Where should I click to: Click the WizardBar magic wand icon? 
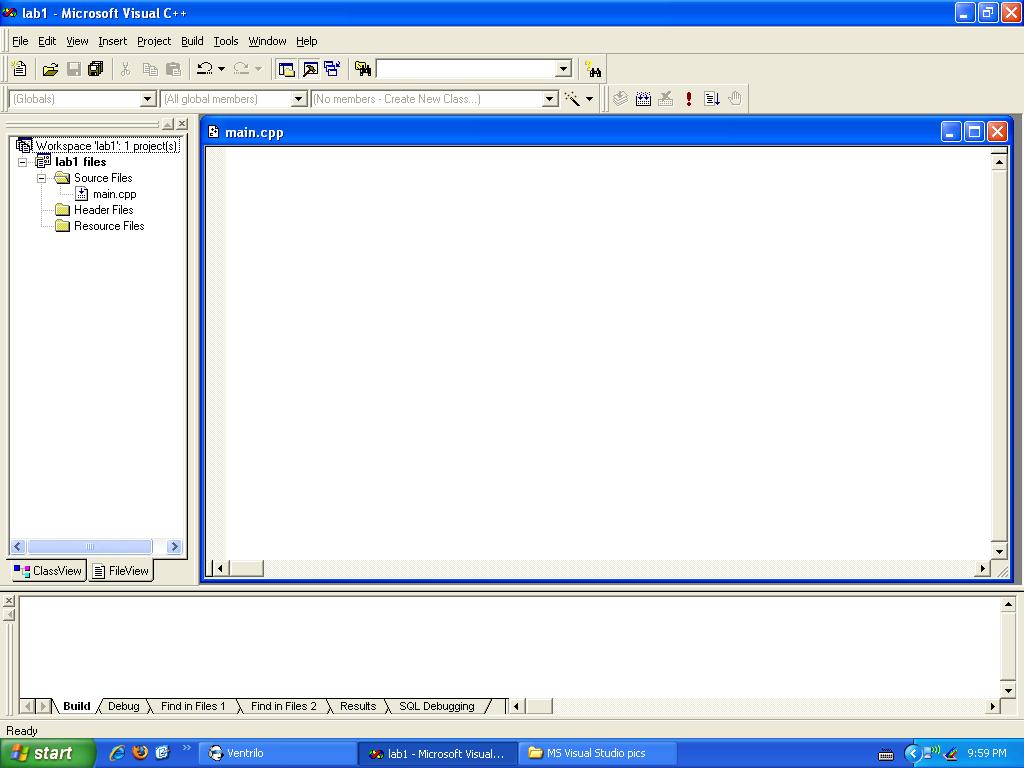(x=572, y=99)
